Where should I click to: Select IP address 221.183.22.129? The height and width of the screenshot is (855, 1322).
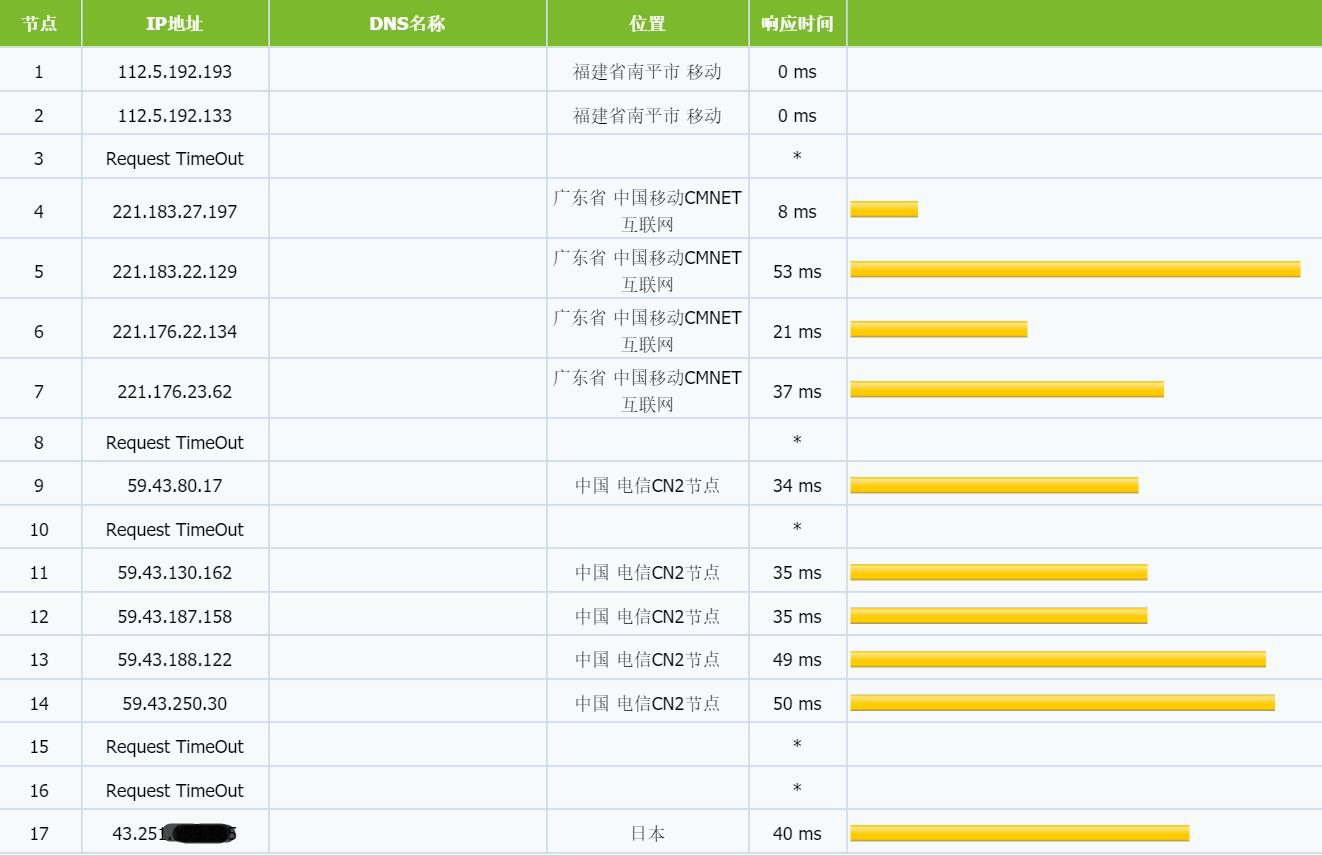point(175,272)
